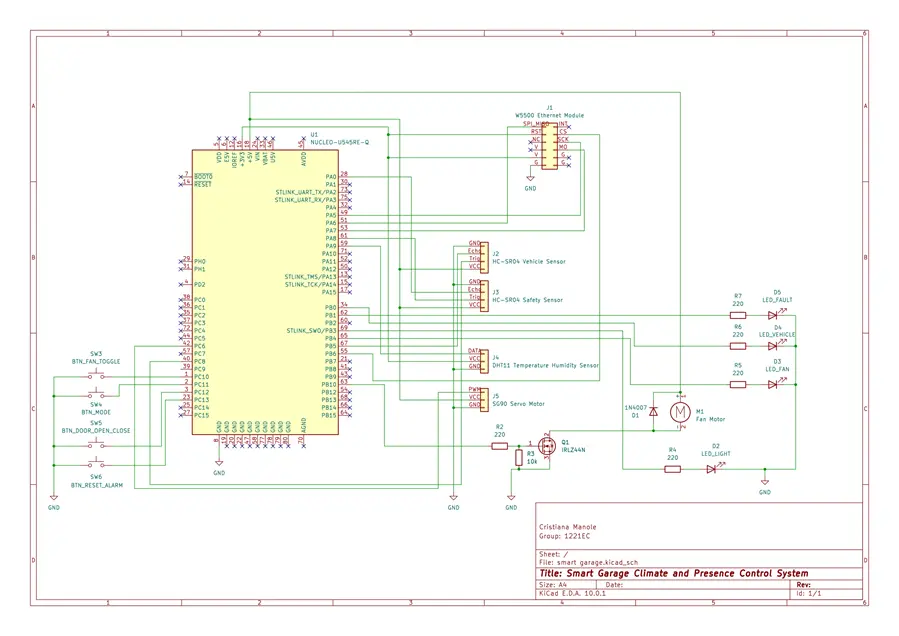899x636 pixels.
Task: Click the 'Id: 1/1' sheet number
Action: point(808,594)
